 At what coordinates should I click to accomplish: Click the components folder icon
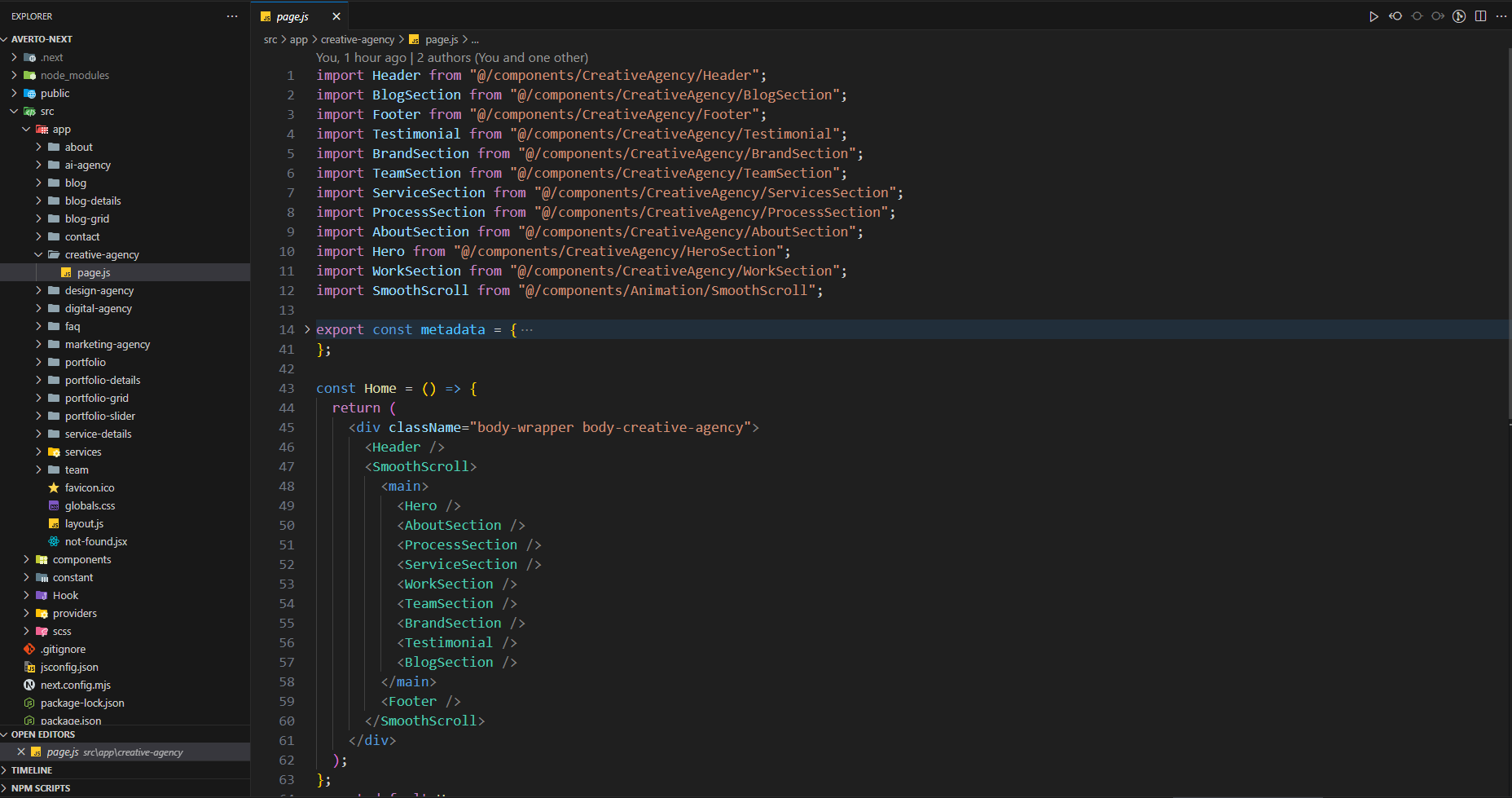pyautogui.click(x=42, y=559)
